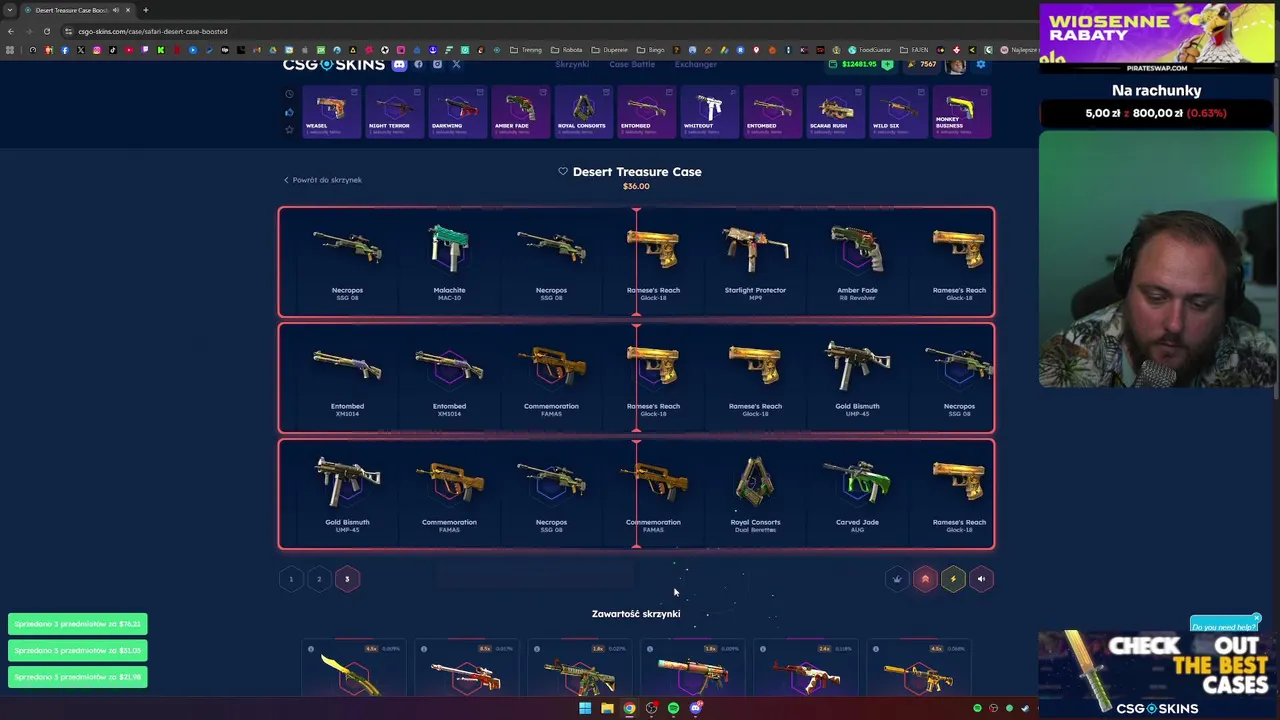Image resolution: width=1280 pixels, height=720 pixels.
Task: Toggle the red double-chevron boost mode
Action: coord(925,579)
